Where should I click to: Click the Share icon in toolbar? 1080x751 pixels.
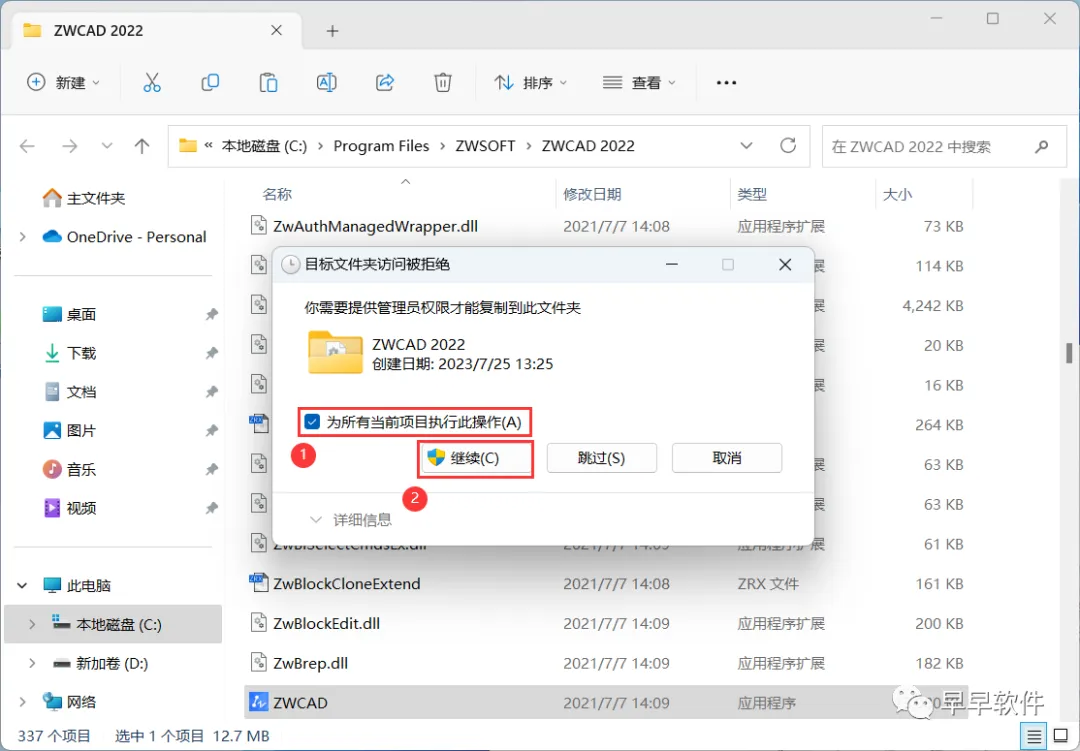click(384, 83)
